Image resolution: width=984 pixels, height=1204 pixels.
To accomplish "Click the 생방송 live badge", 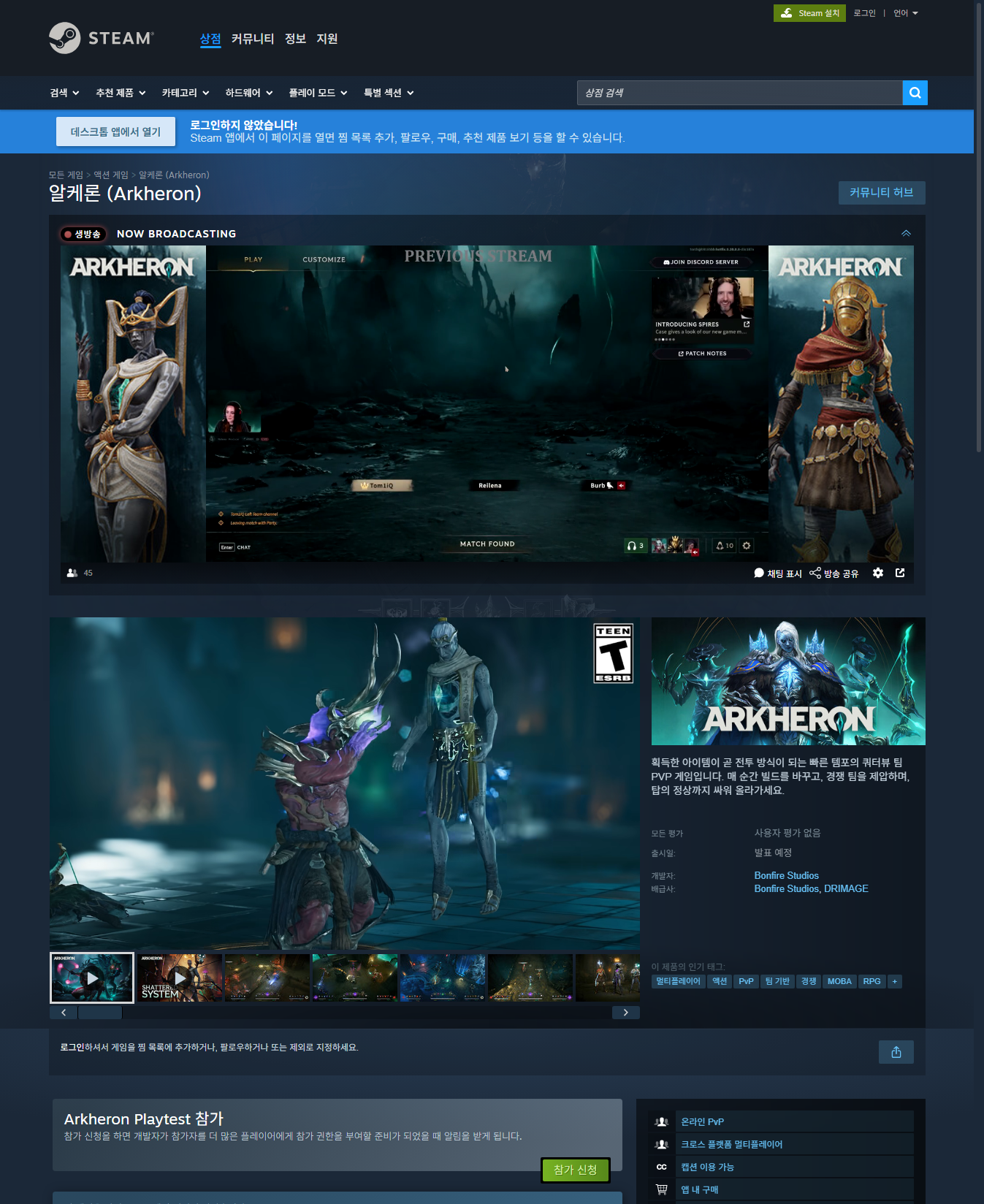I will (83, 234).
